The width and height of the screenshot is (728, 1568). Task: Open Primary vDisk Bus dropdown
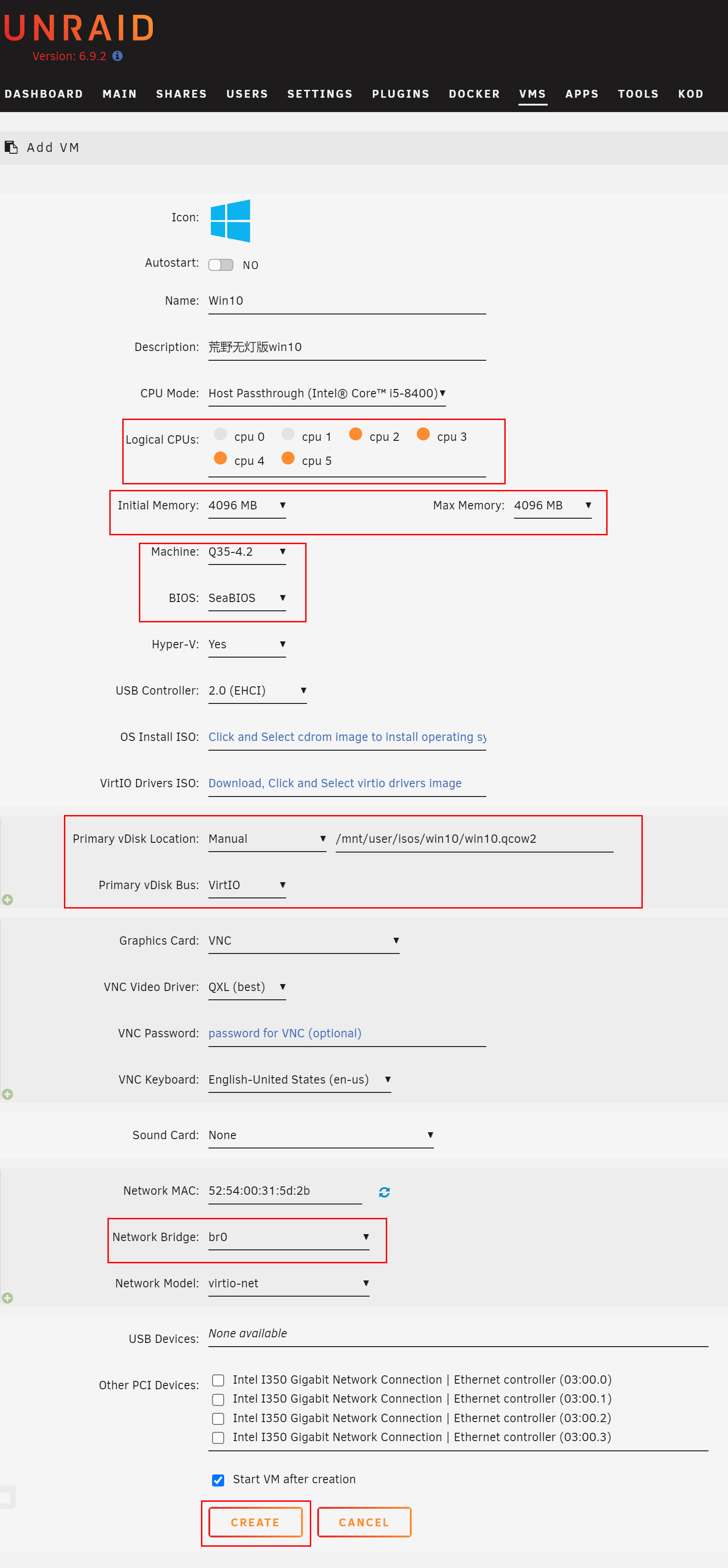(x=247, y=886)
